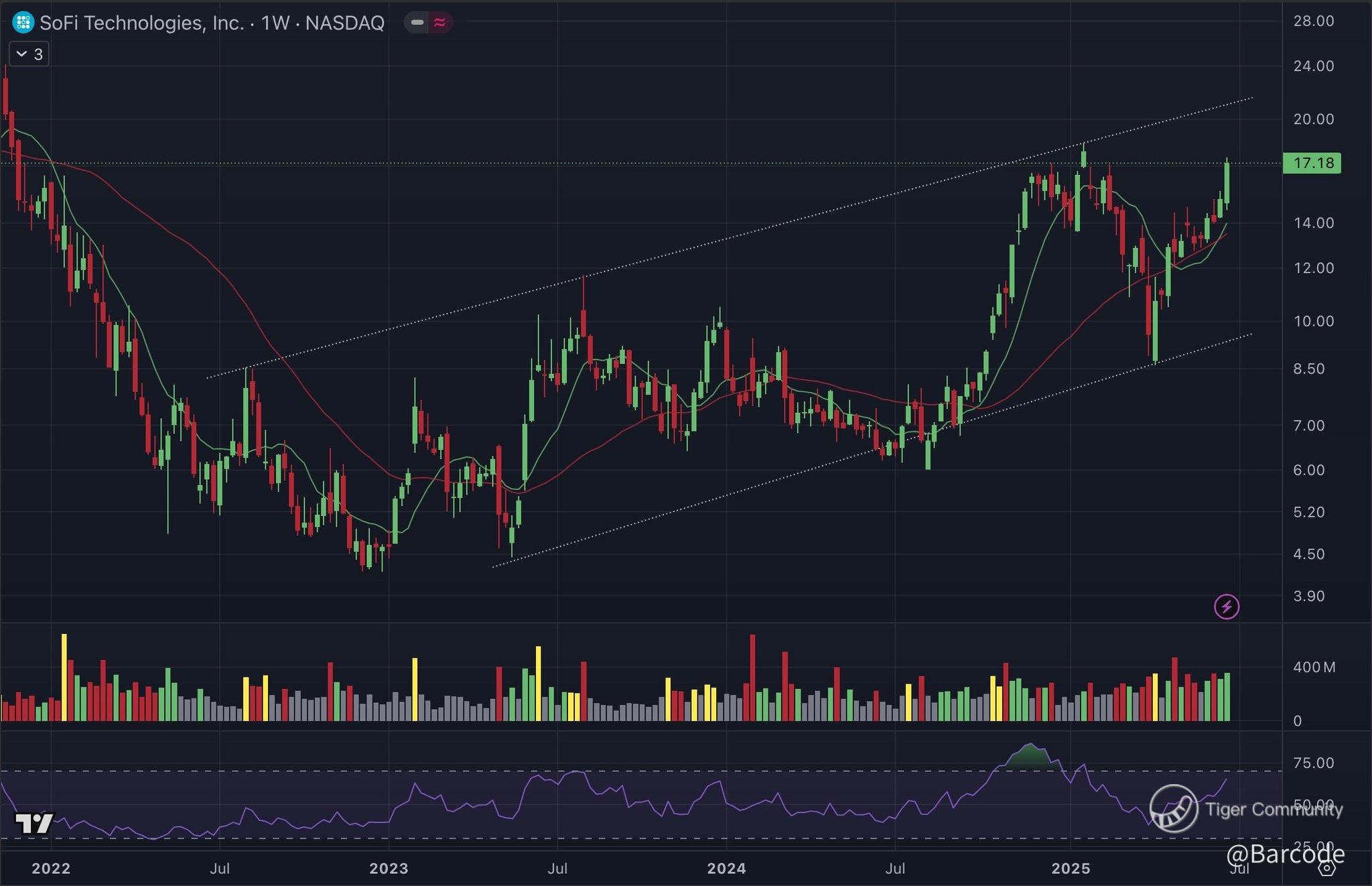The width and height of the screenshot is (1372, 886).
Task: Click the 2024 label on time axis
Action: click(726, 869)
